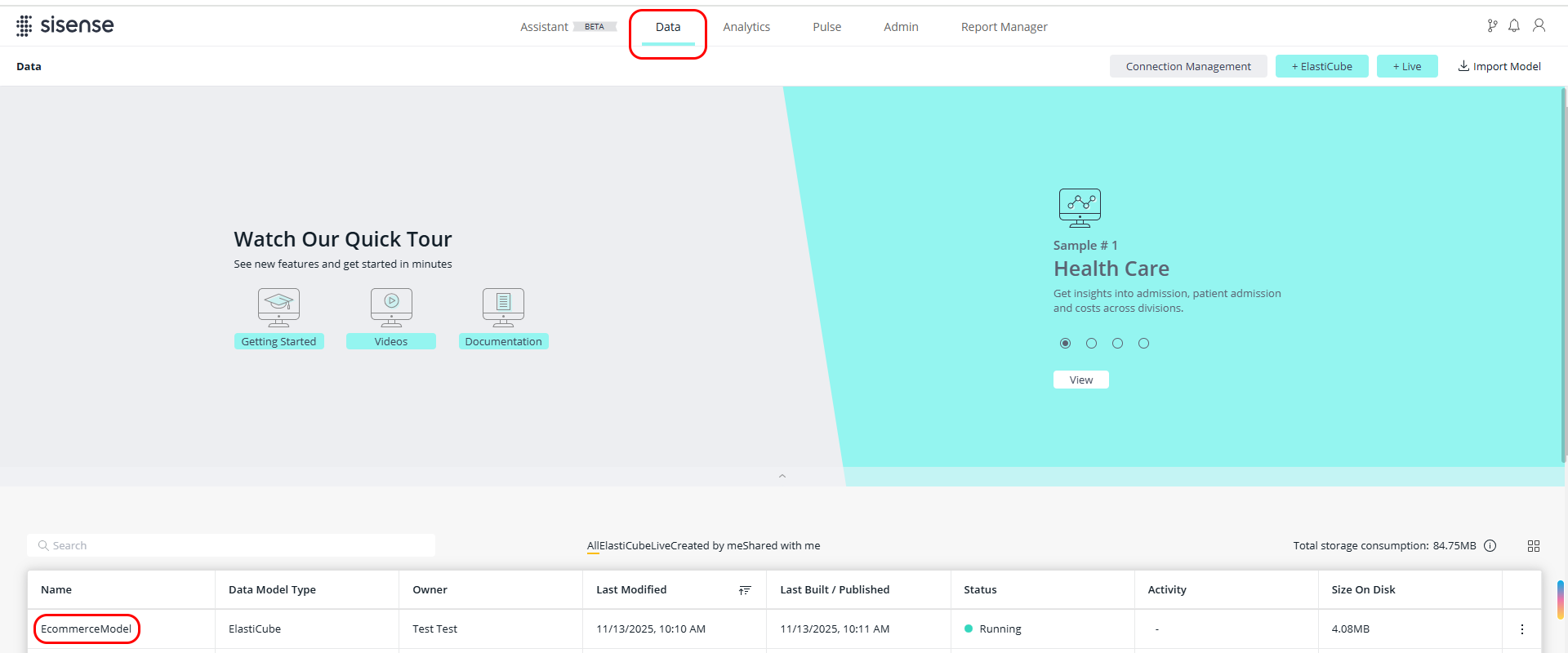1568x653 pixels.
Task: Switch to the Analytics tab
Action: [746, 27]
